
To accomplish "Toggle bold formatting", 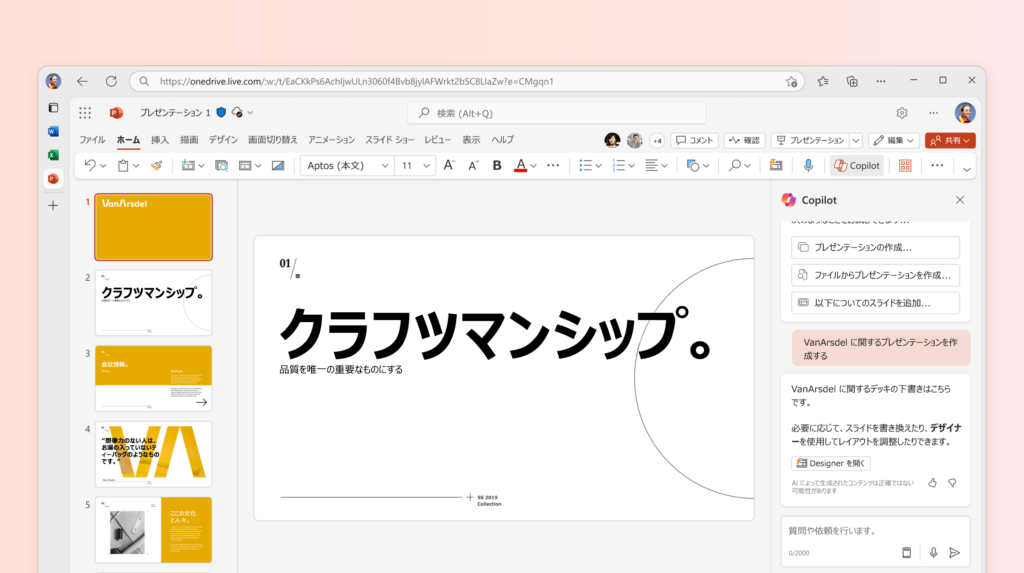I will 497,166.
